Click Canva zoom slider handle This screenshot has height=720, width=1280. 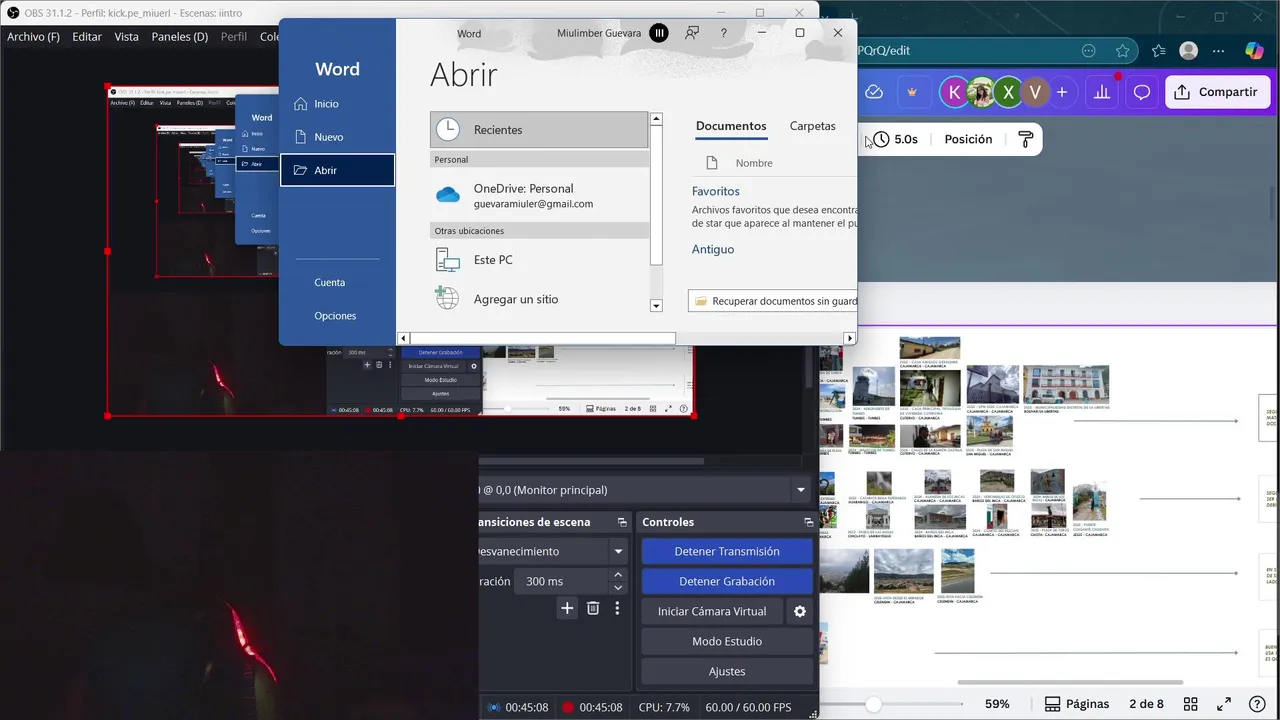[x=873, y=704]
